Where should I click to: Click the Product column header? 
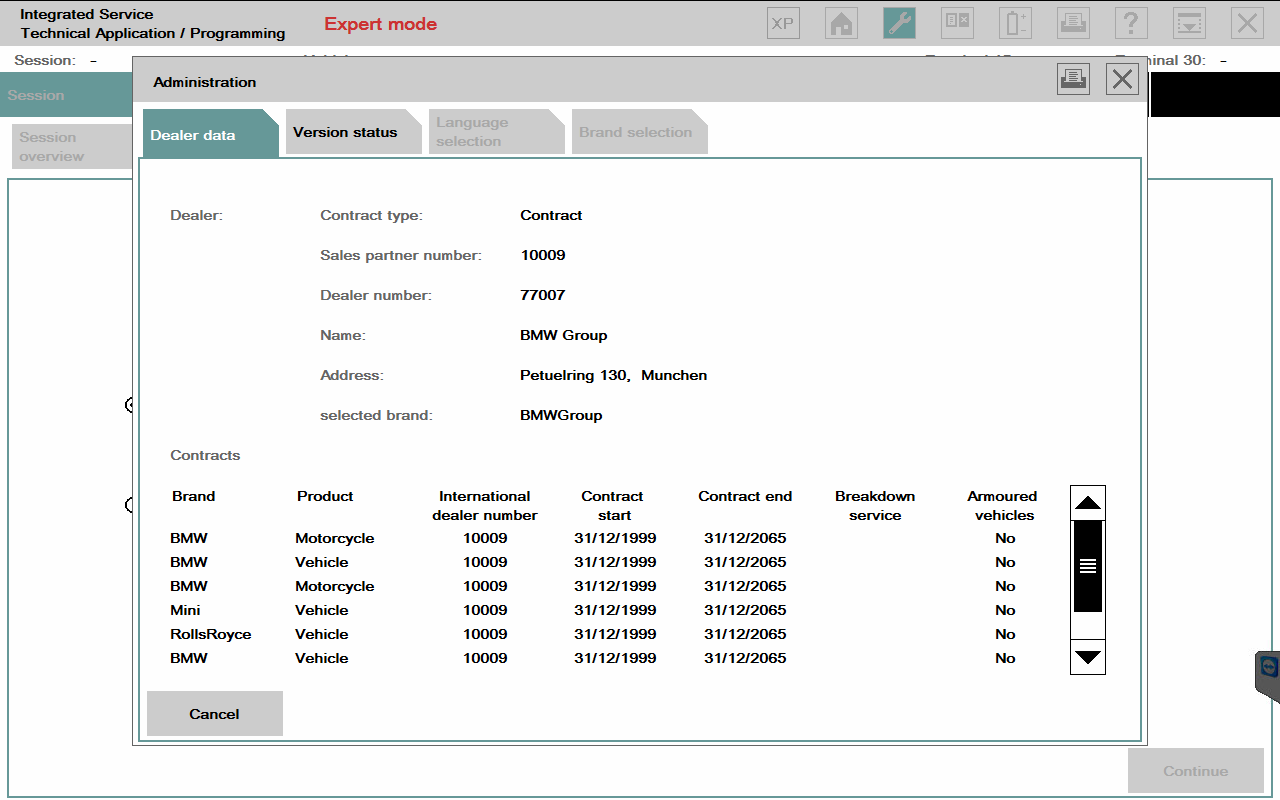pos(325,496)
